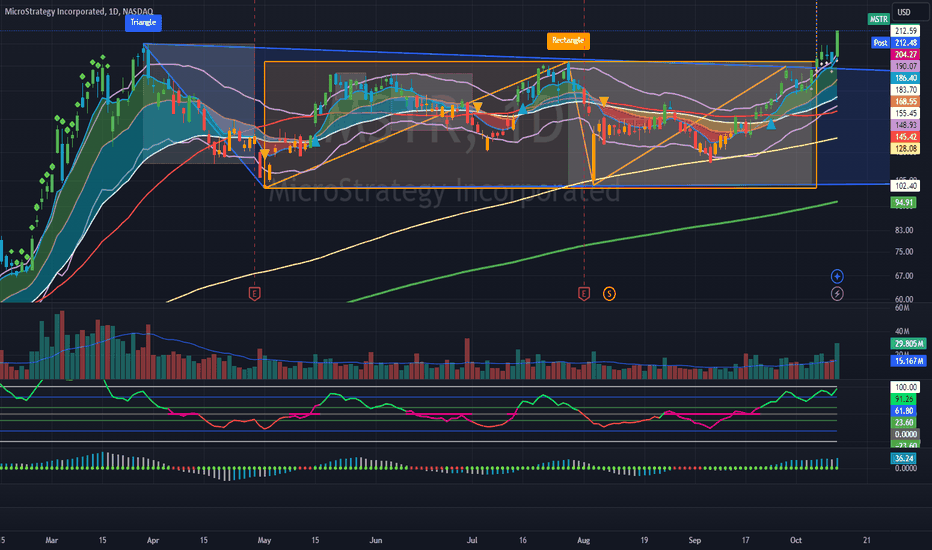Click the May date on time axis
Viewport: 932px width, 550px height.
click(x=265, y=540)
